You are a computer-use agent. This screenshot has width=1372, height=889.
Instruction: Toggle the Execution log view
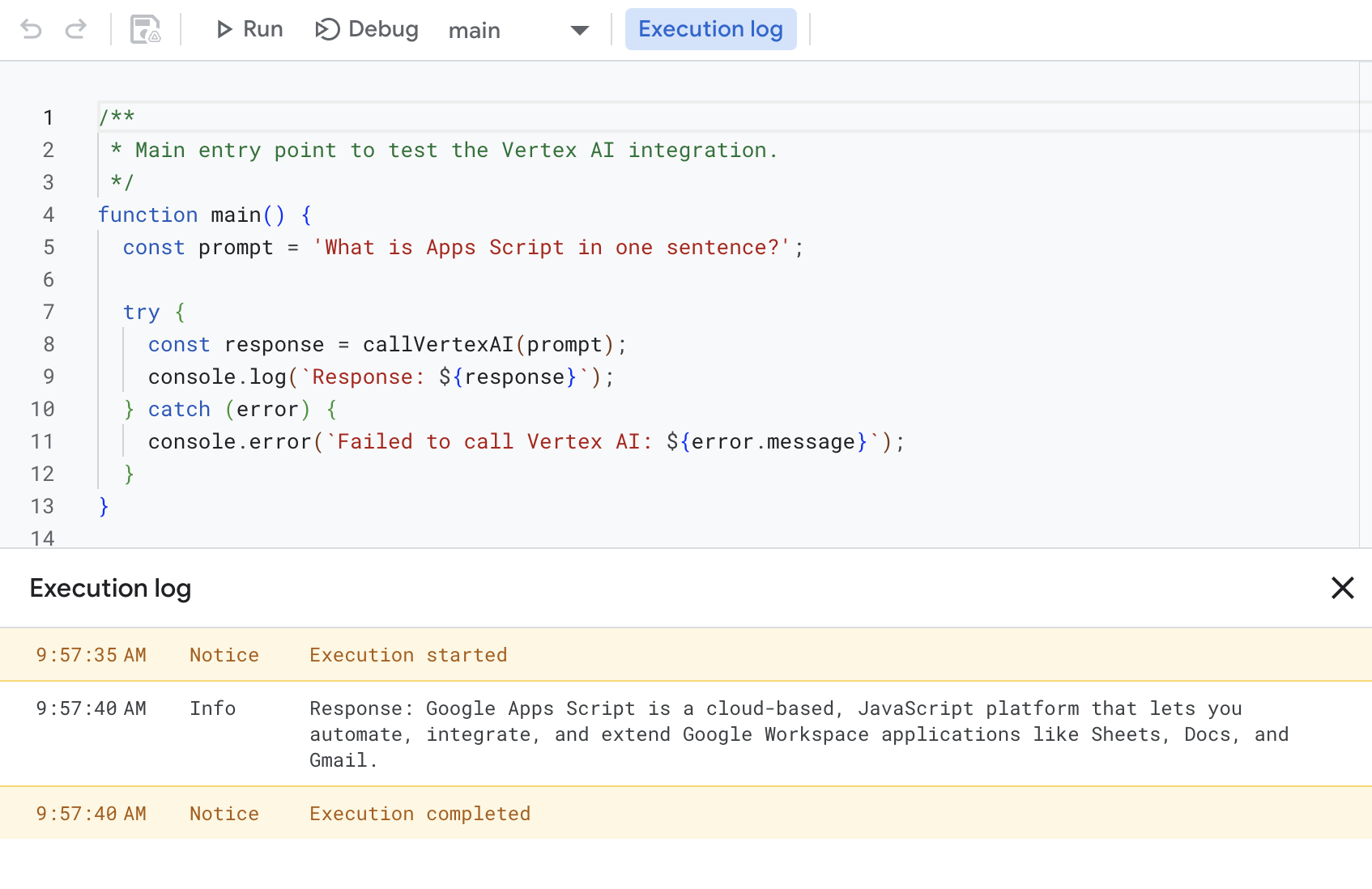coord(710,29)
